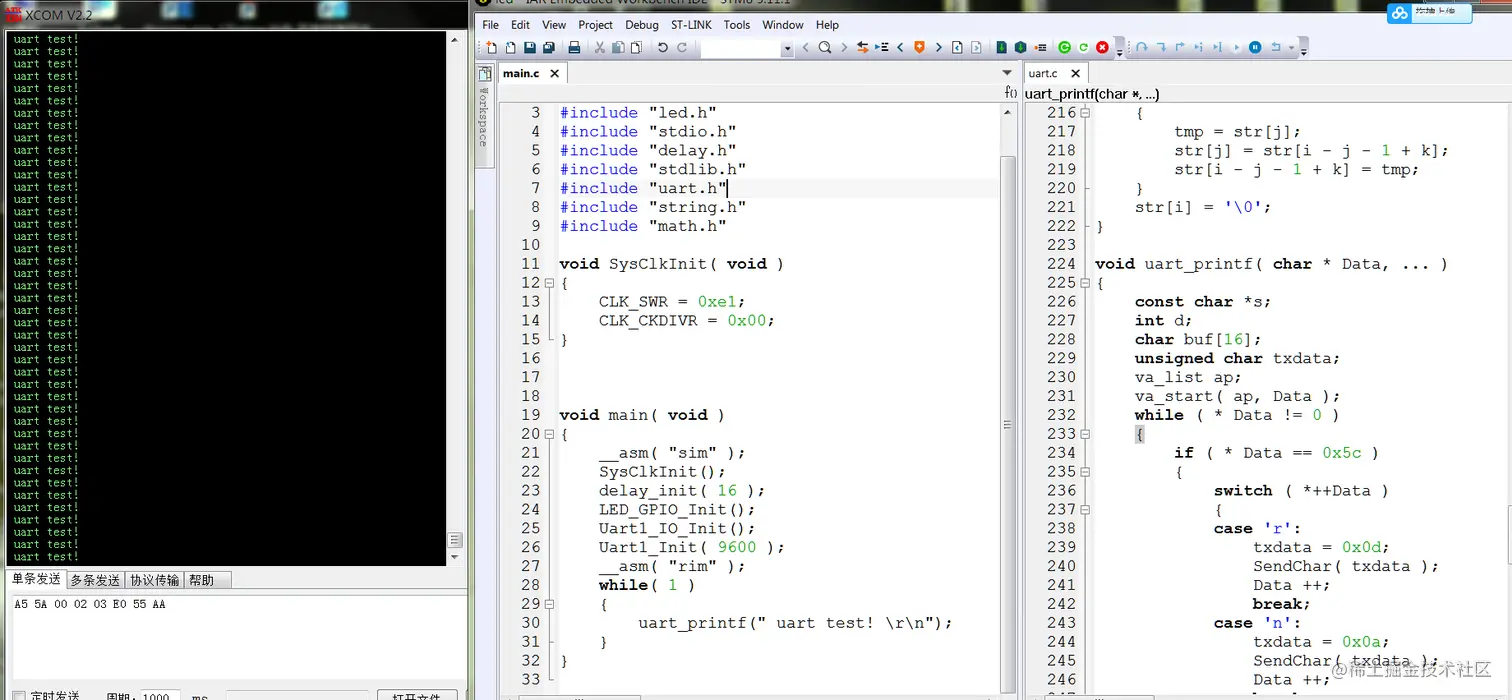Select the 协议传输 tab in XCOM
The width and height of the screenshot is (1512, 700).
click(x=155, y=580)
